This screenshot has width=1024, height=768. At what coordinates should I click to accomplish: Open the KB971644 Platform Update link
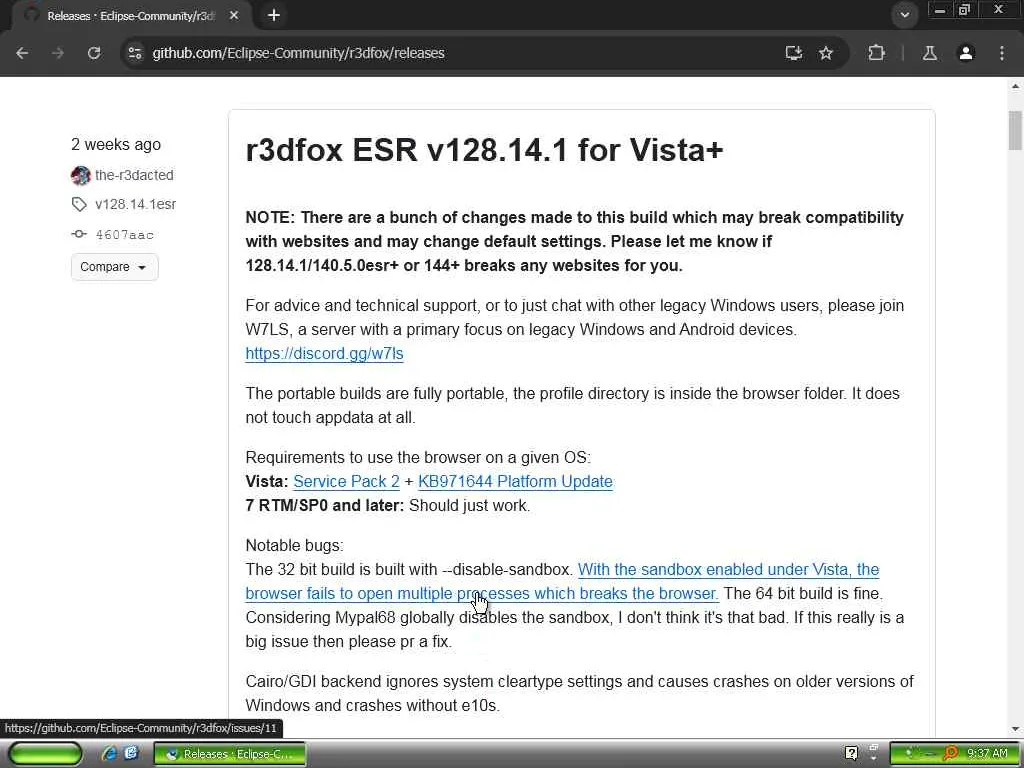(515, 481)
